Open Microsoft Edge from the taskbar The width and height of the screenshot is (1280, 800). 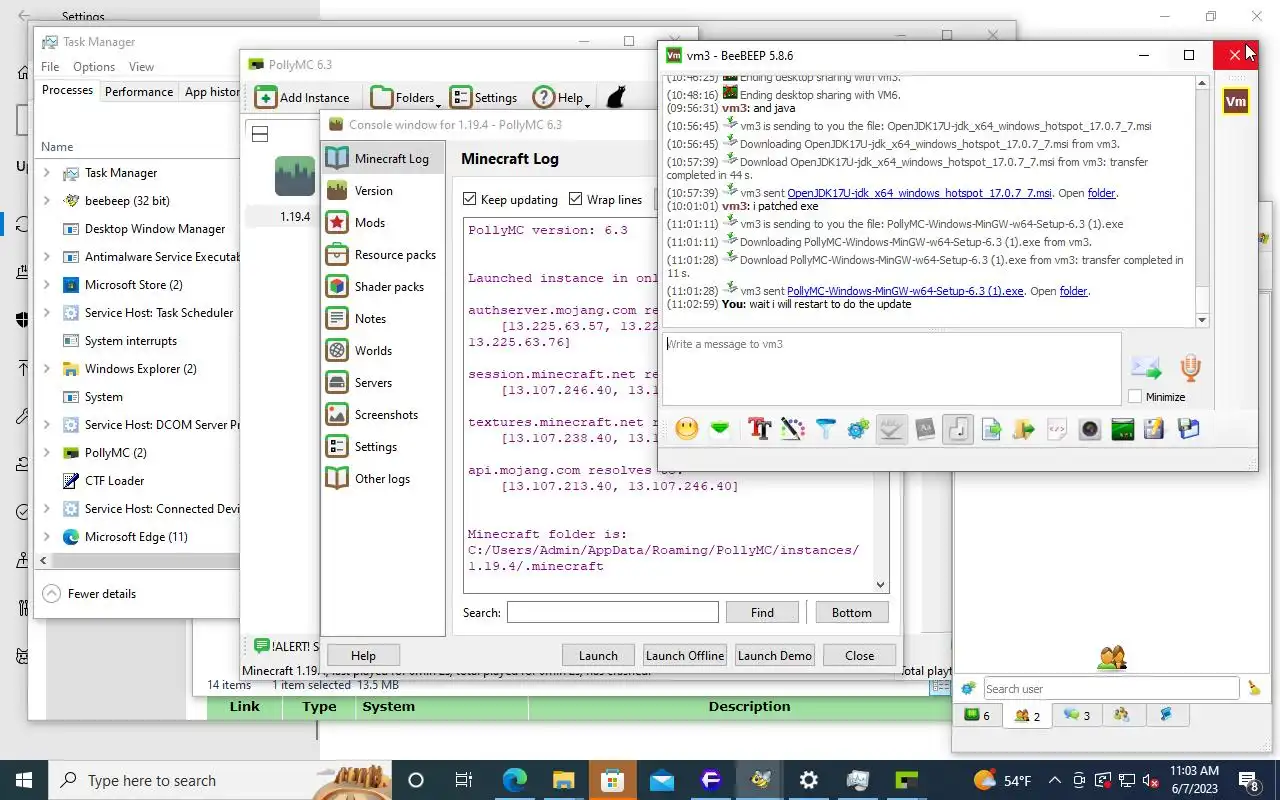click(515, 781)
